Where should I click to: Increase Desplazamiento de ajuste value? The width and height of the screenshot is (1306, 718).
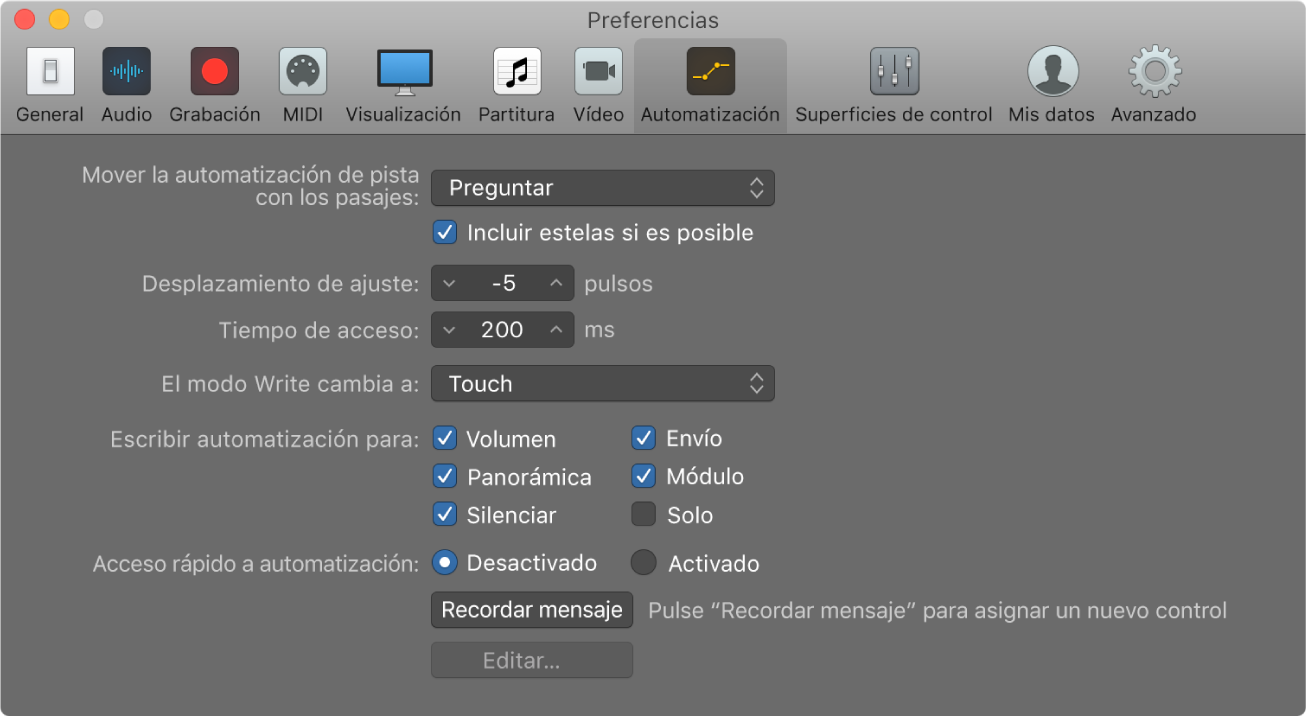(x=556, y=284)
